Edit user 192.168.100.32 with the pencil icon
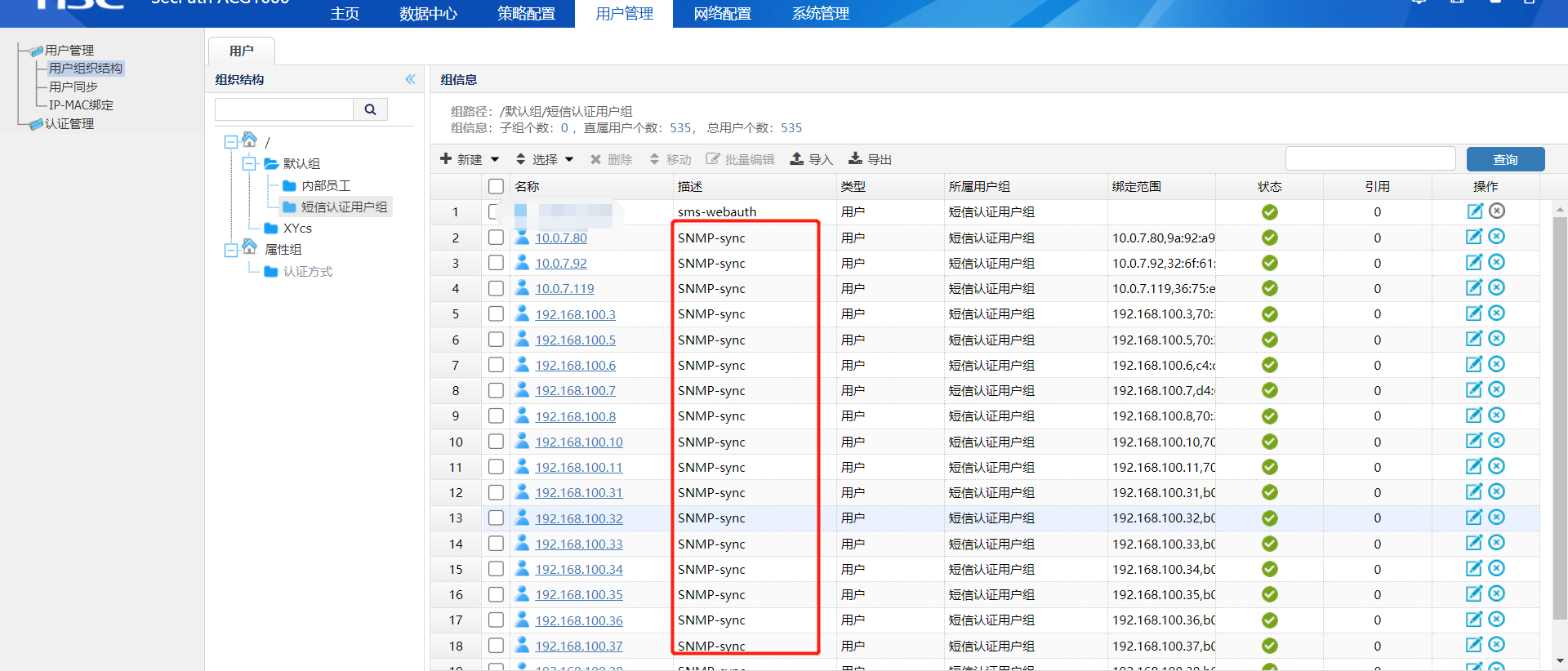The width and height of the screenshot is (1568, 671). point(1474,518)
